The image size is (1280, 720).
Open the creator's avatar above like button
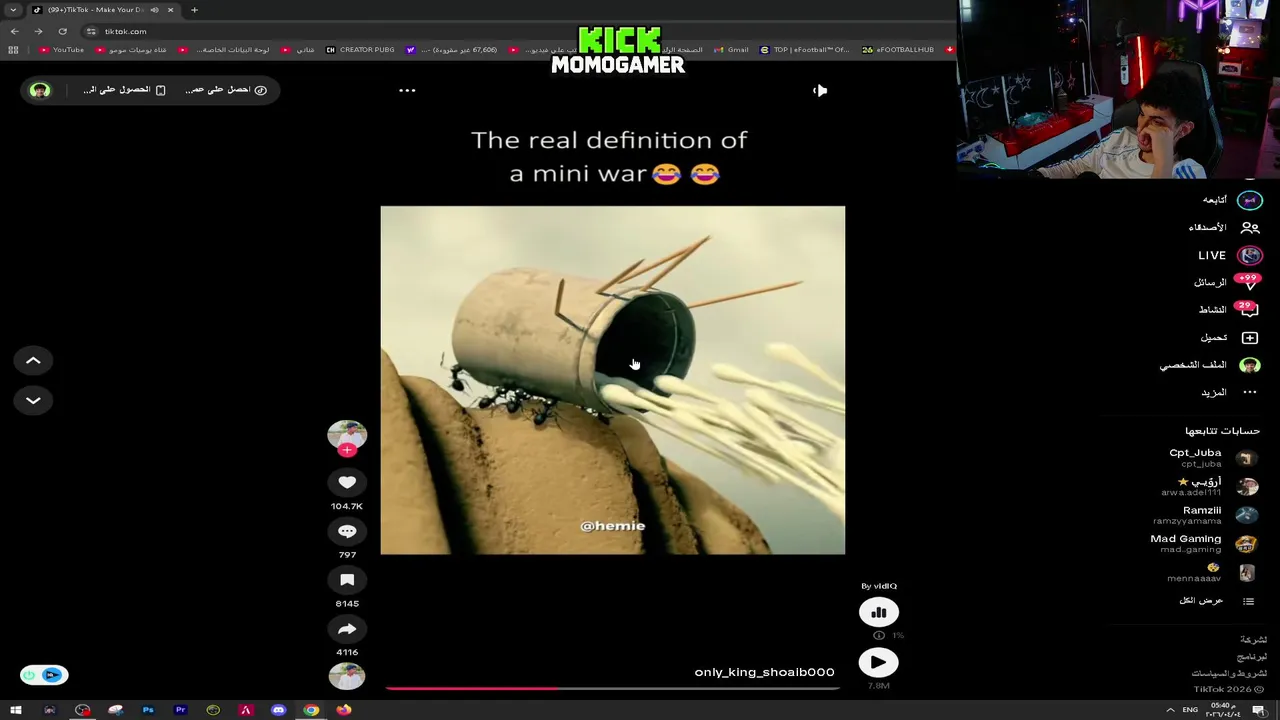tap(347, 435)
